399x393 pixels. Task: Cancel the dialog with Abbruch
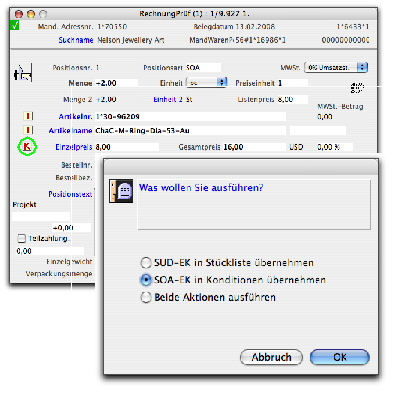[271, 357]
